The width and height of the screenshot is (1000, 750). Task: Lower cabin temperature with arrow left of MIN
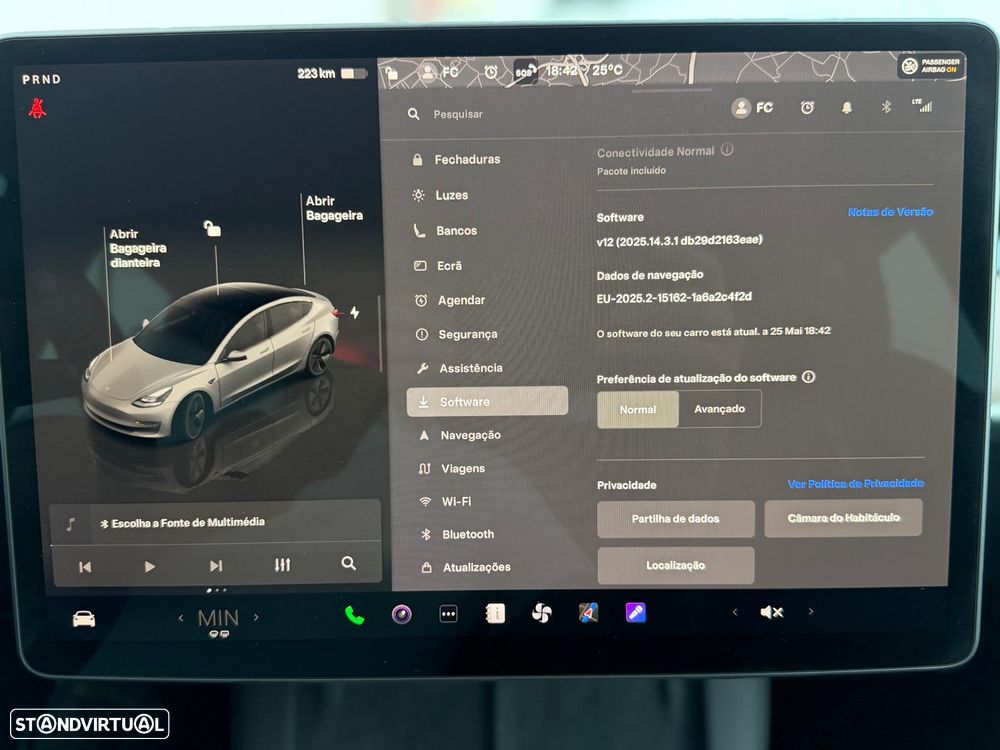(181, 618)
